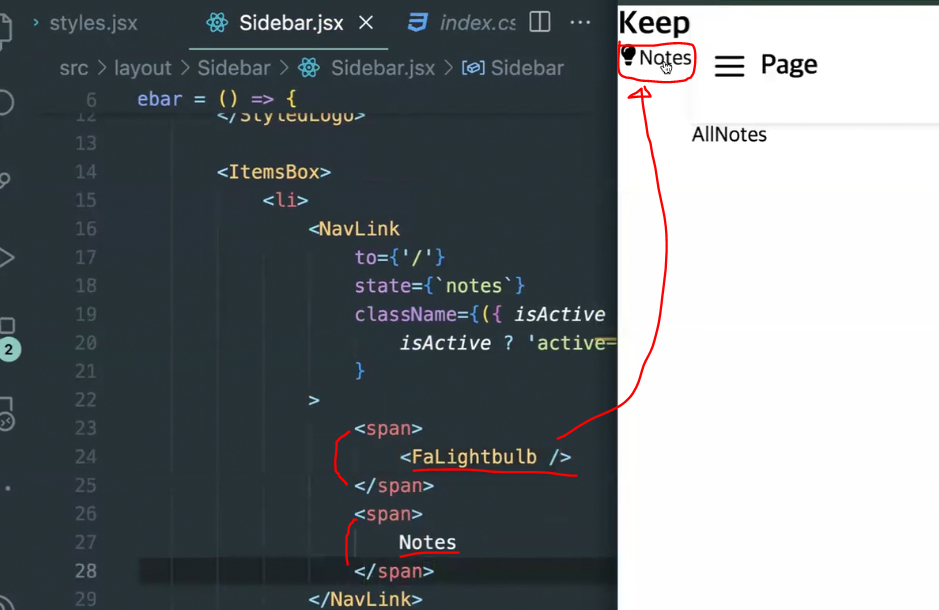The width and height of the screenshot is (939, 610).
Task: Click the Page heading in the preview
Action: point(789,64)
